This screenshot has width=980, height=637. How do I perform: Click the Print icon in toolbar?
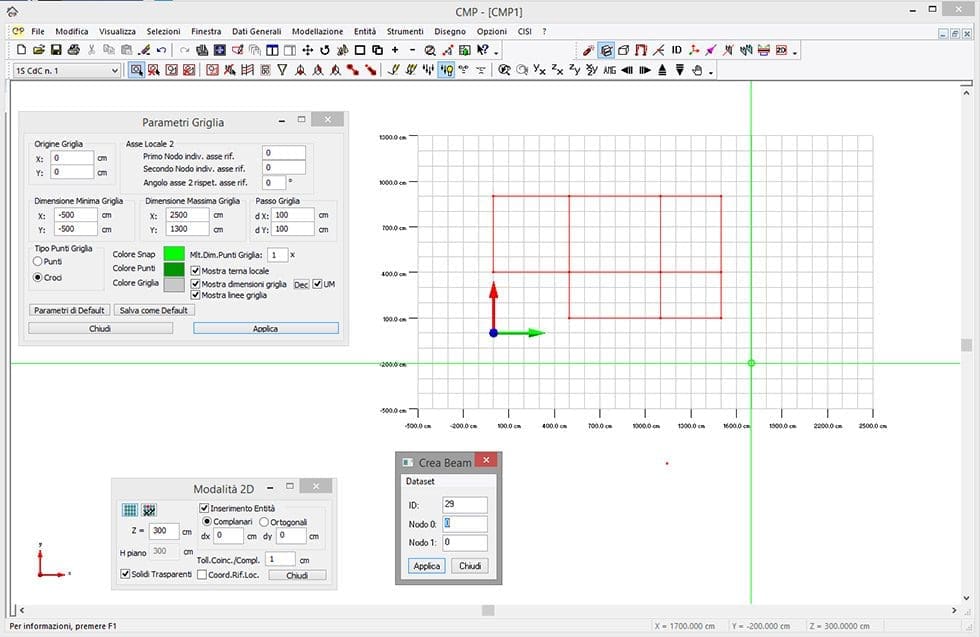coord(75,50)
